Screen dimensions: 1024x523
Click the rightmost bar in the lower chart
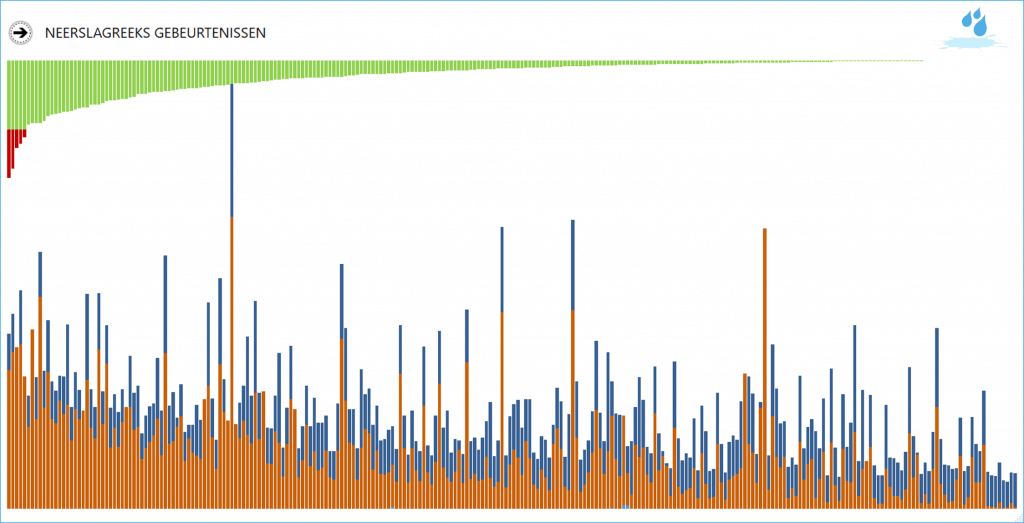1015,490
